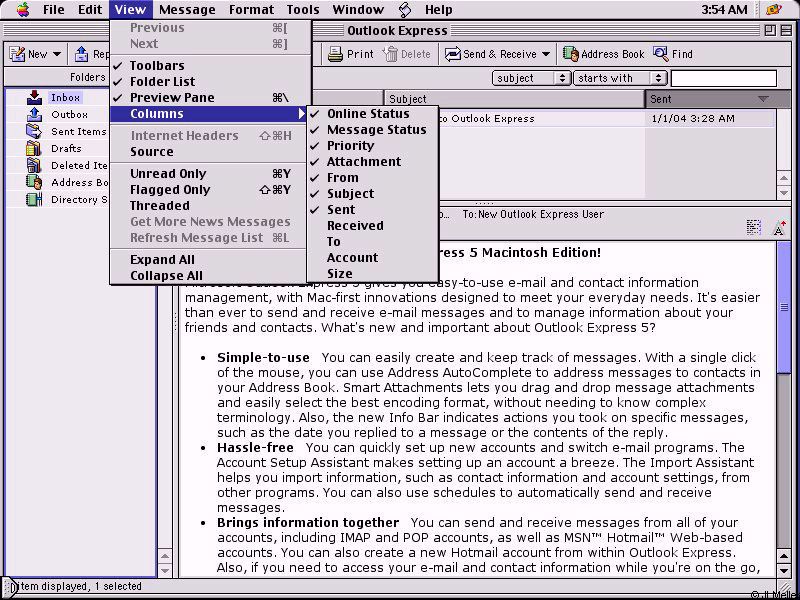Select the Drafts folder icon
Viewport: 800px width, 600px height.
tap(34, 148)
